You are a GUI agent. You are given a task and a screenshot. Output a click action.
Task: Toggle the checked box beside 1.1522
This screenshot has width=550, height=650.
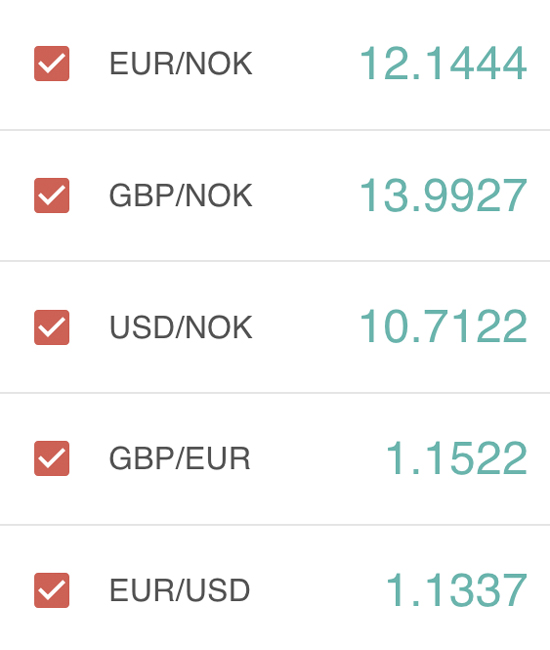click(51, 458)
